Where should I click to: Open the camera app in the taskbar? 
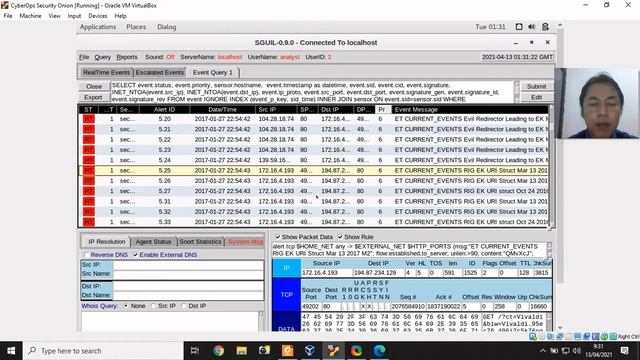click(264, 351)
